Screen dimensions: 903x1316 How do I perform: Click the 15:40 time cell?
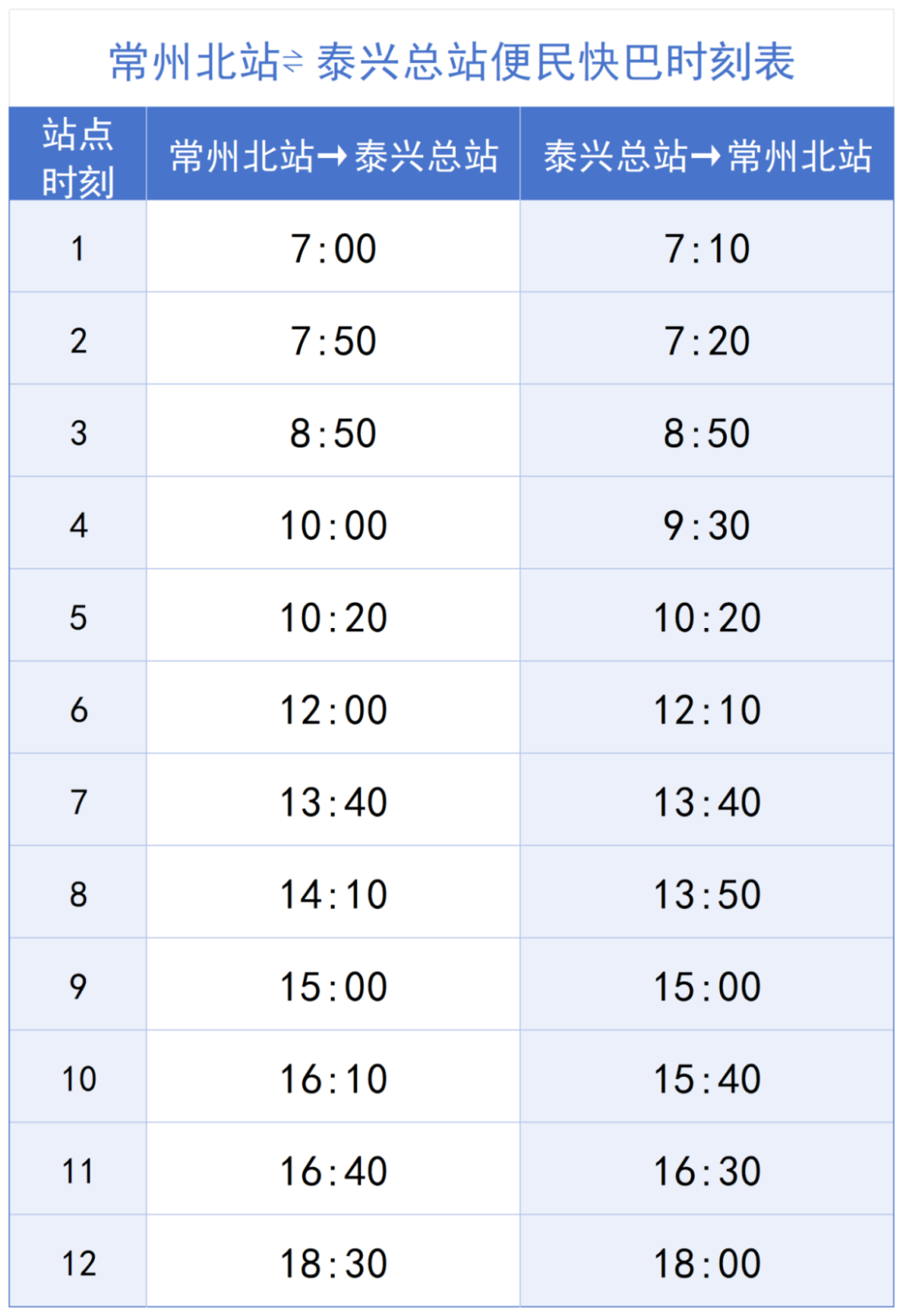click(707, 1078)
